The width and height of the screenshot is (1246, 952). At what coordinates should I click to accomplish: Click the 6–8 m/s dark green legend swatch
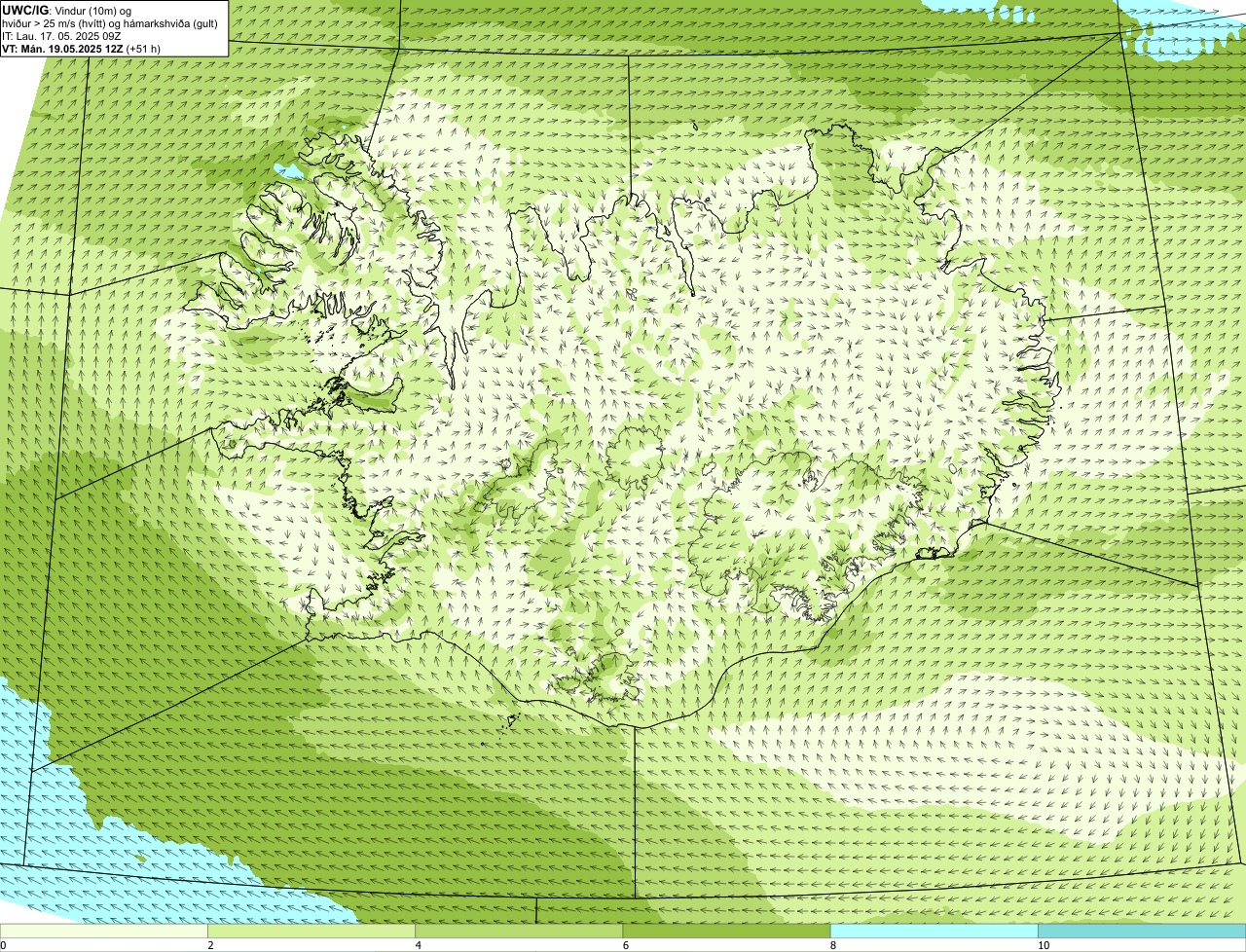726,932
